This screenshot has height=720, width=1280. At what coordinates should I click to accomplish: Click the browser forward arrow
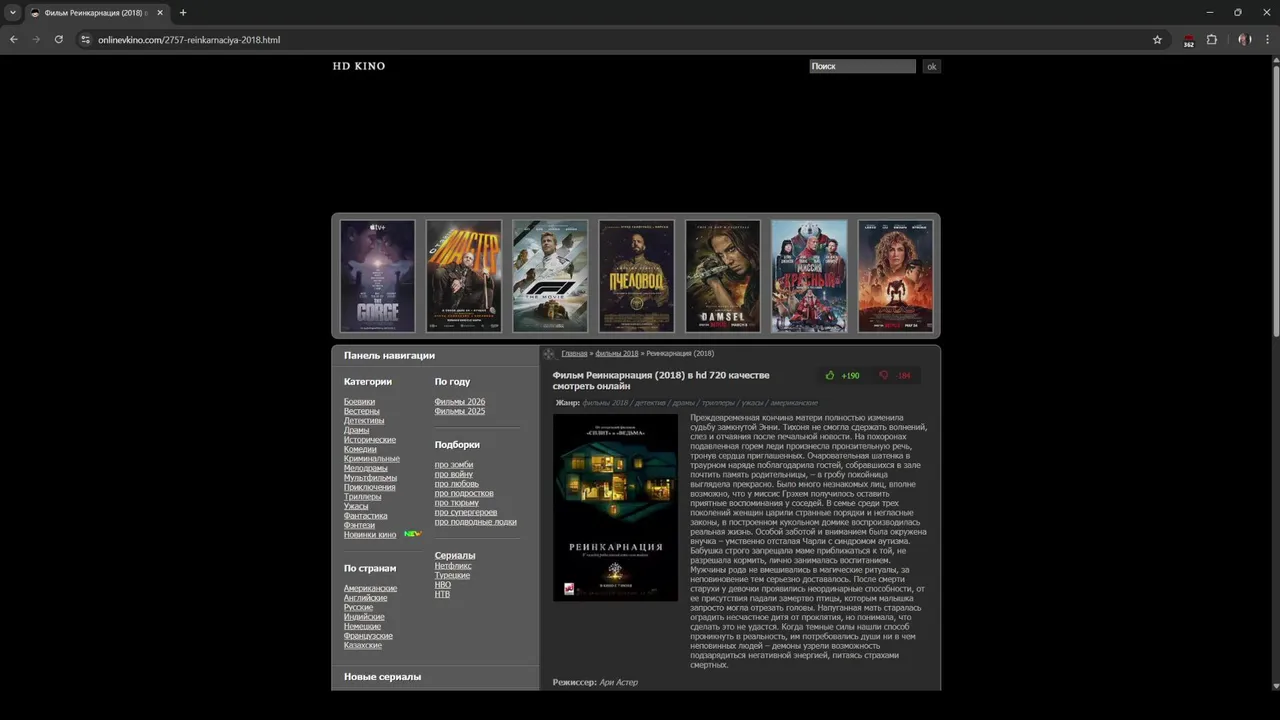[36, 40]
